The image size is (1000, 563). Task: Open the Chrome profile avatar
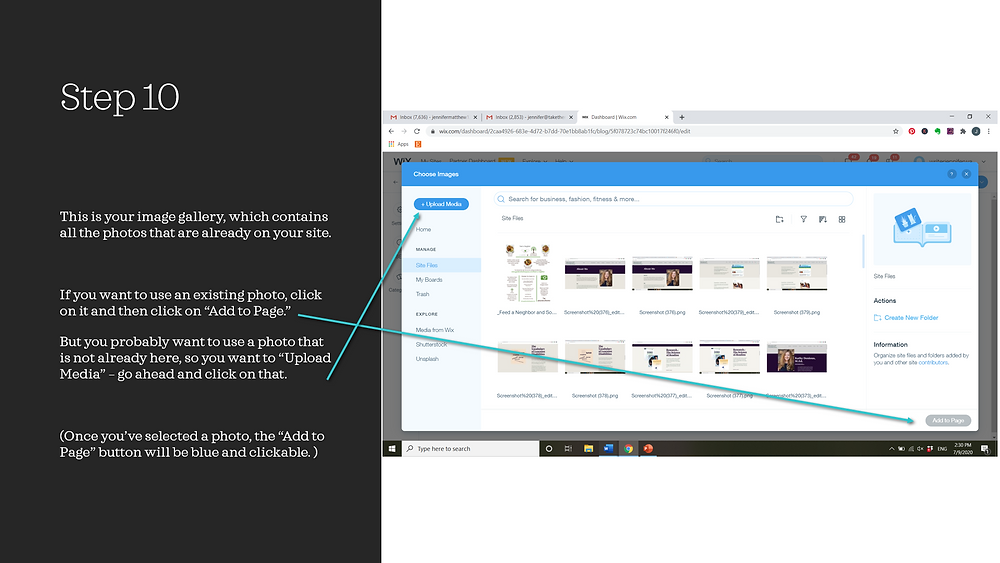(x=976, y=131)
